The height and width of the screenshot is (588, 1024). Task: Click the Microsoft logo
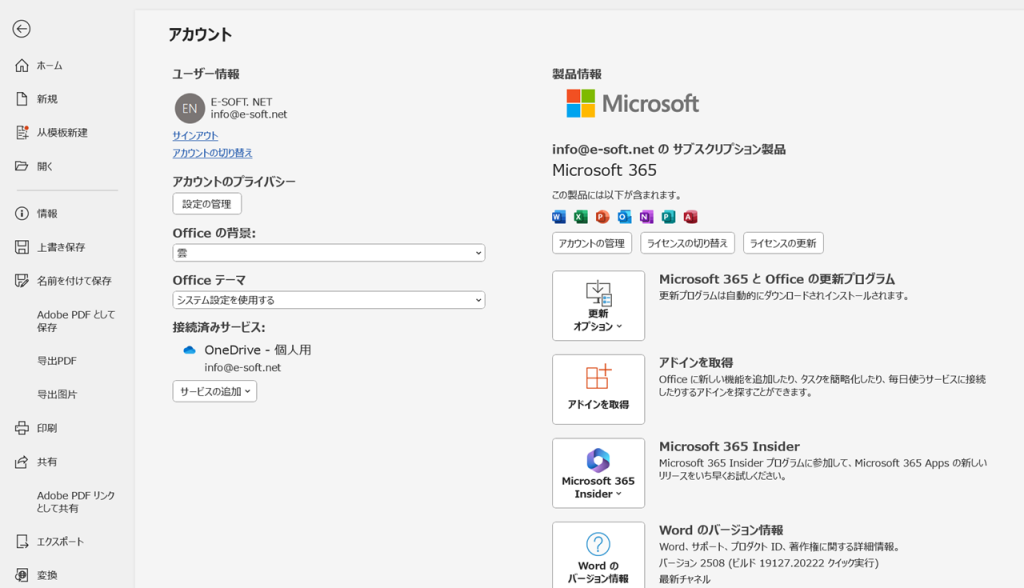click(632, 103)
